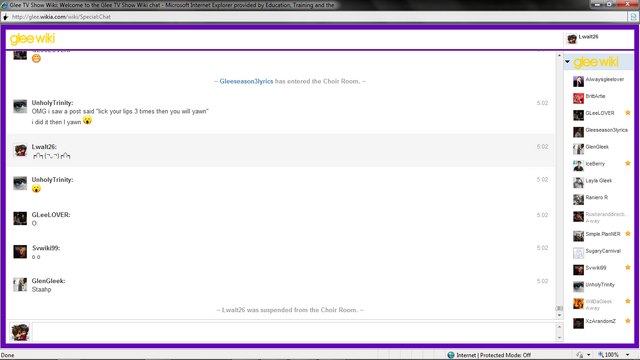Click the glee wiki logo in header
Image resolution: width=640 pixels, height=360 pixels.
pos(32,39)
